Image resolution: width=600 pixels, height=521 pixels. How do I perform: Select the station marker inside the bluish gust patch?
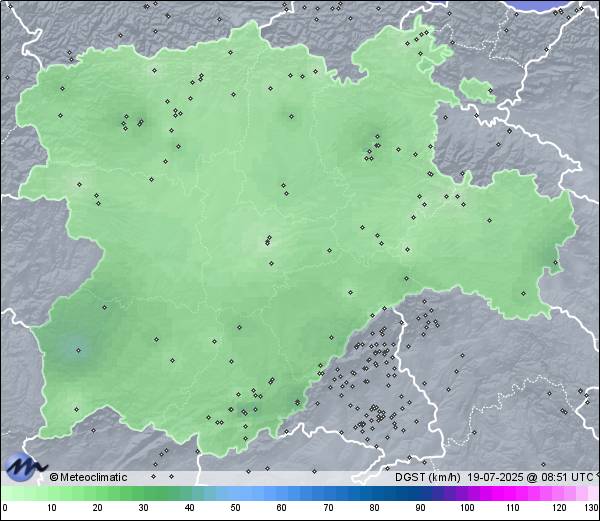coord(78,350)
